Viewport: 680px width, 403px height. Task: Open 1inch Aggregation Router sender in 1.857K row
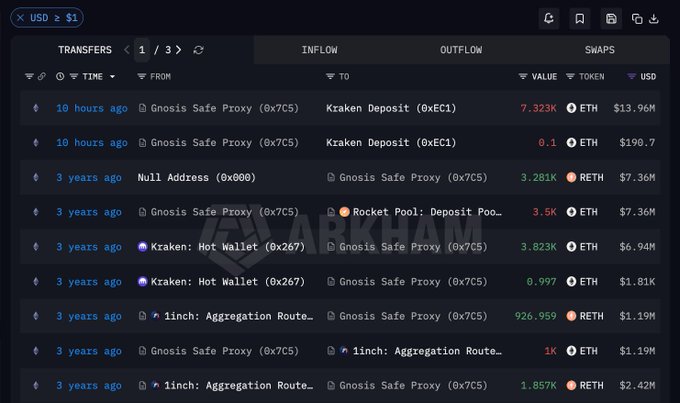pos(239,386)
